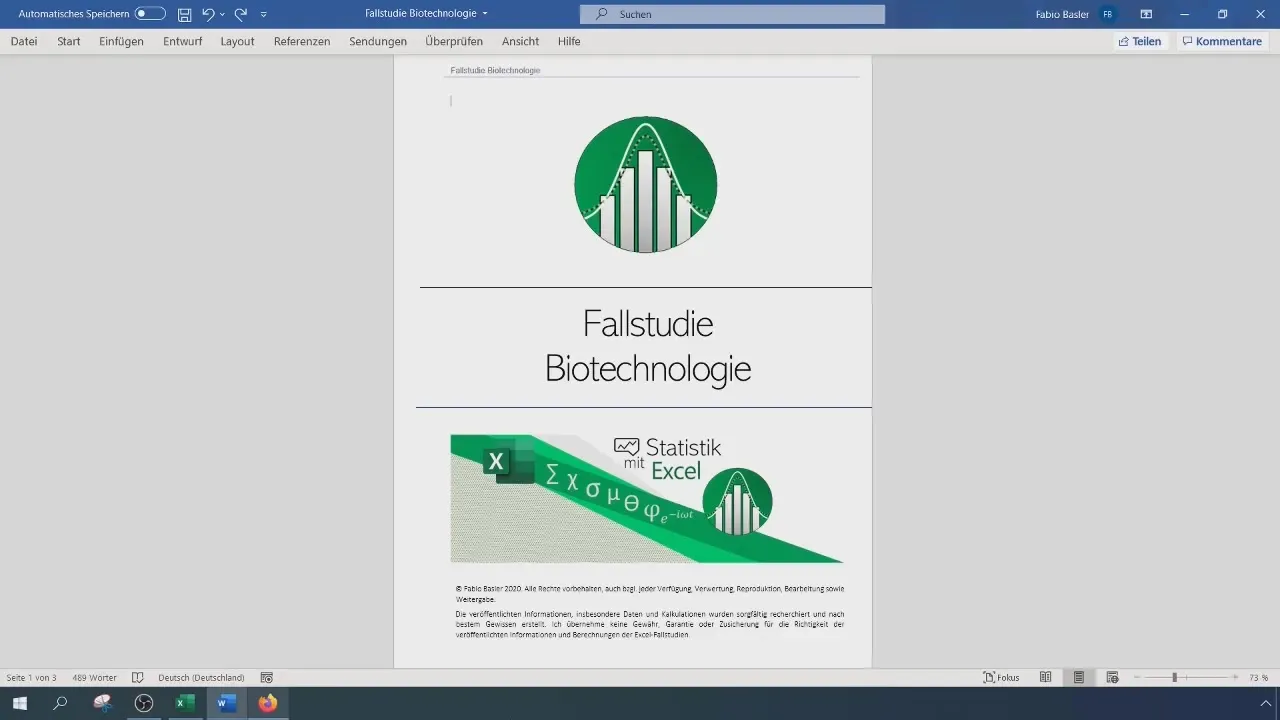
Task: Undo the last action
Action: point(208,14)
